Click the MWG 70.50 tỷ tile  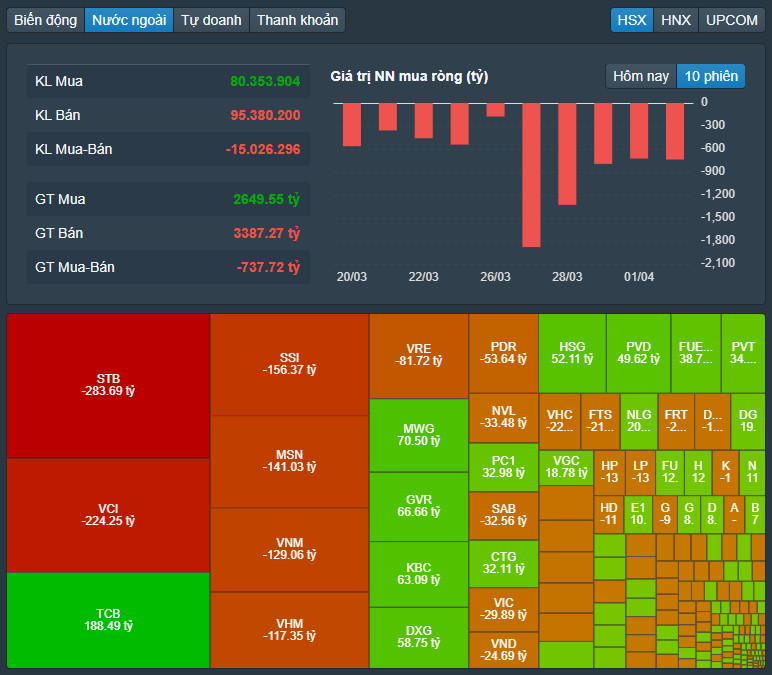pos(418,435)
